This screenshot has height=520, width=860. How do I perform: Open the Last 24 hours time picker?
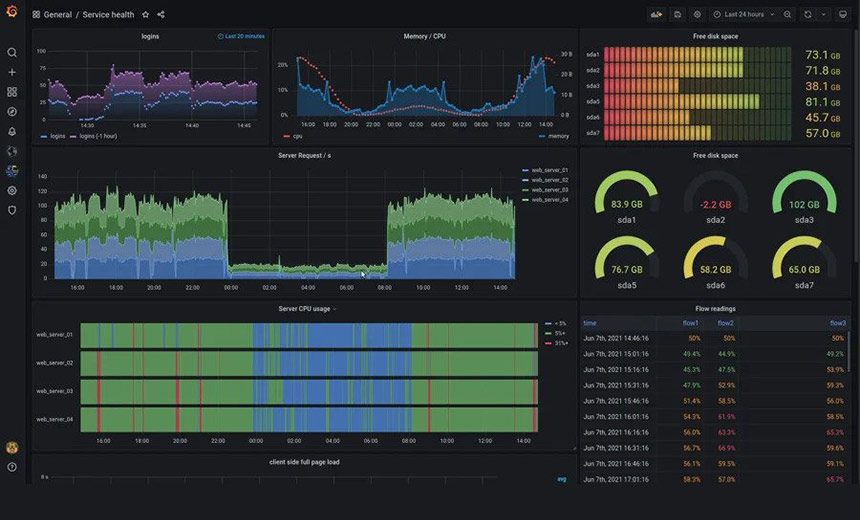pos(744,15)
